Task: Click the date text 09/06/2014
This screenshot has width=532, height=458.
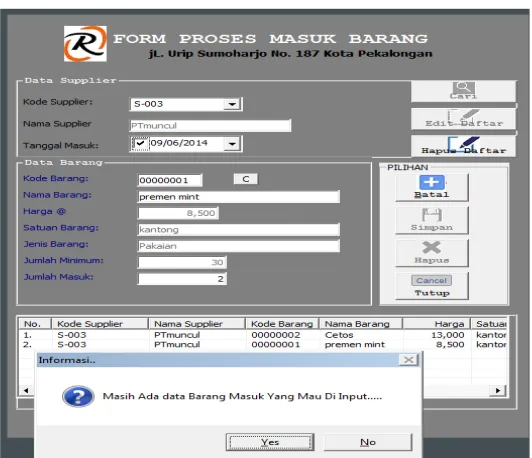Action: tap(179, 143)
